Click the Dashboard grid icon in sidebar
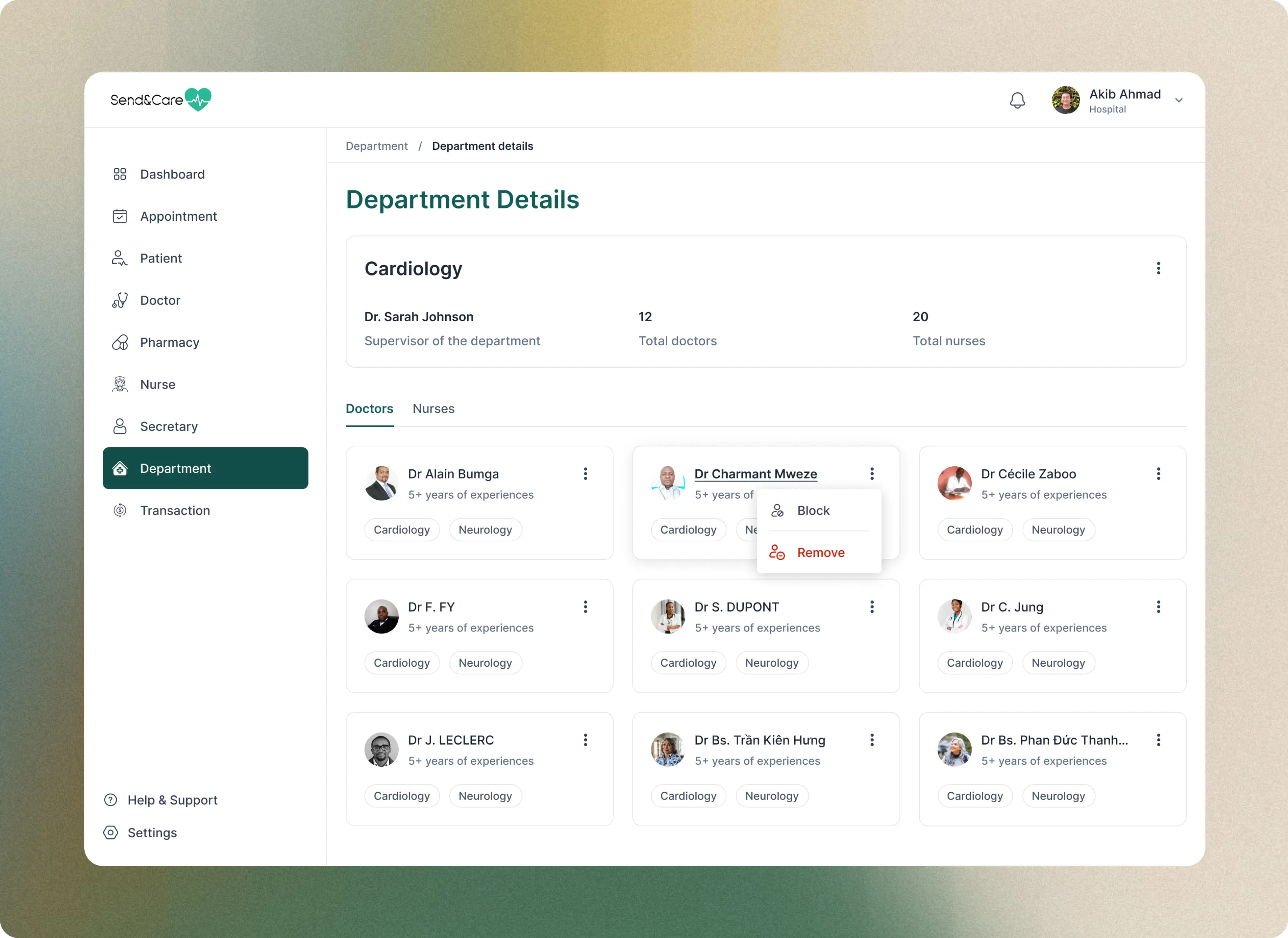The width and height of the screenshot is (1288, 938). [x=120, y=174]
